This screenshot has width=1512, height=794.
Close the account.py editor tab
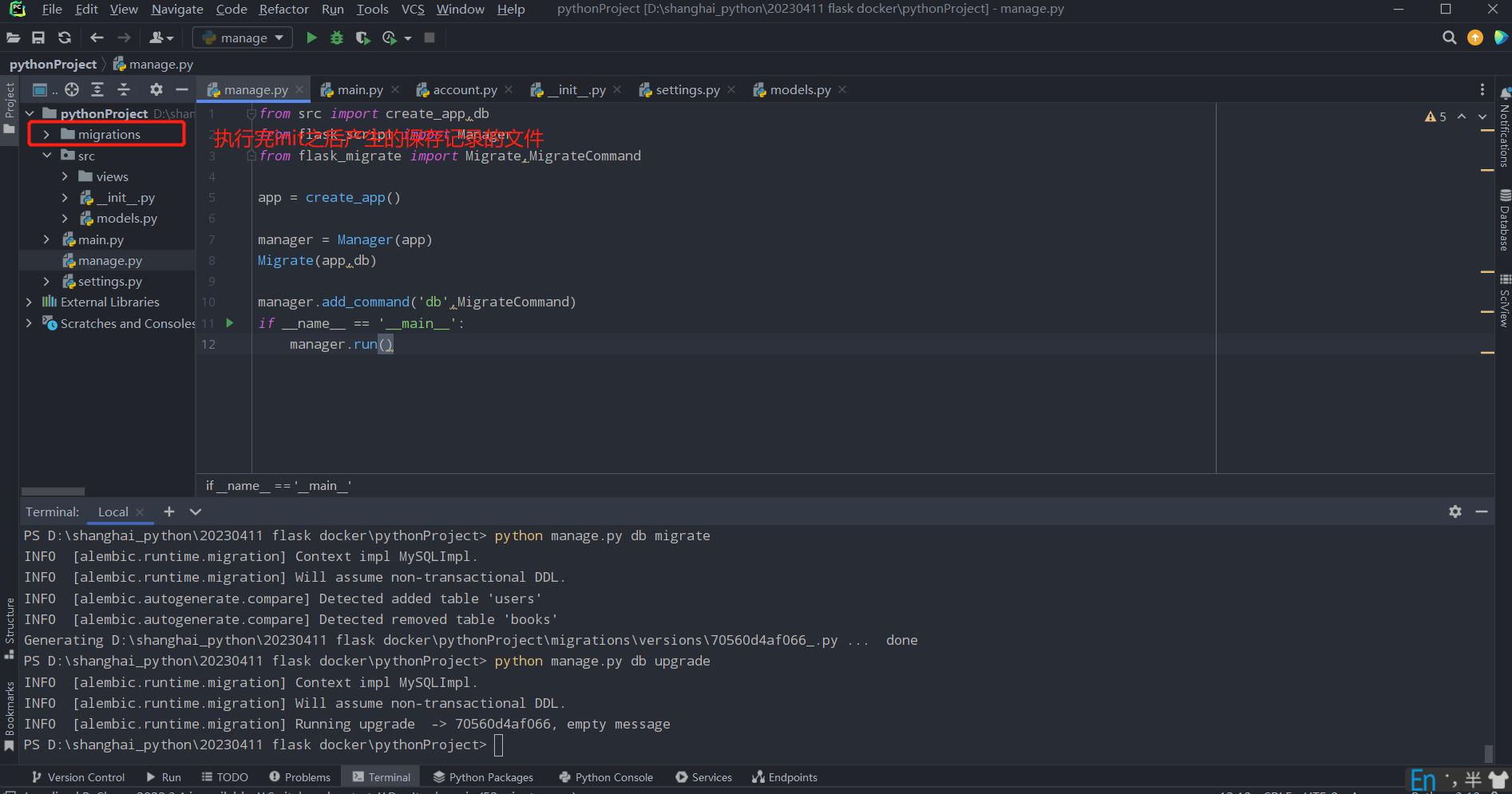509,89
